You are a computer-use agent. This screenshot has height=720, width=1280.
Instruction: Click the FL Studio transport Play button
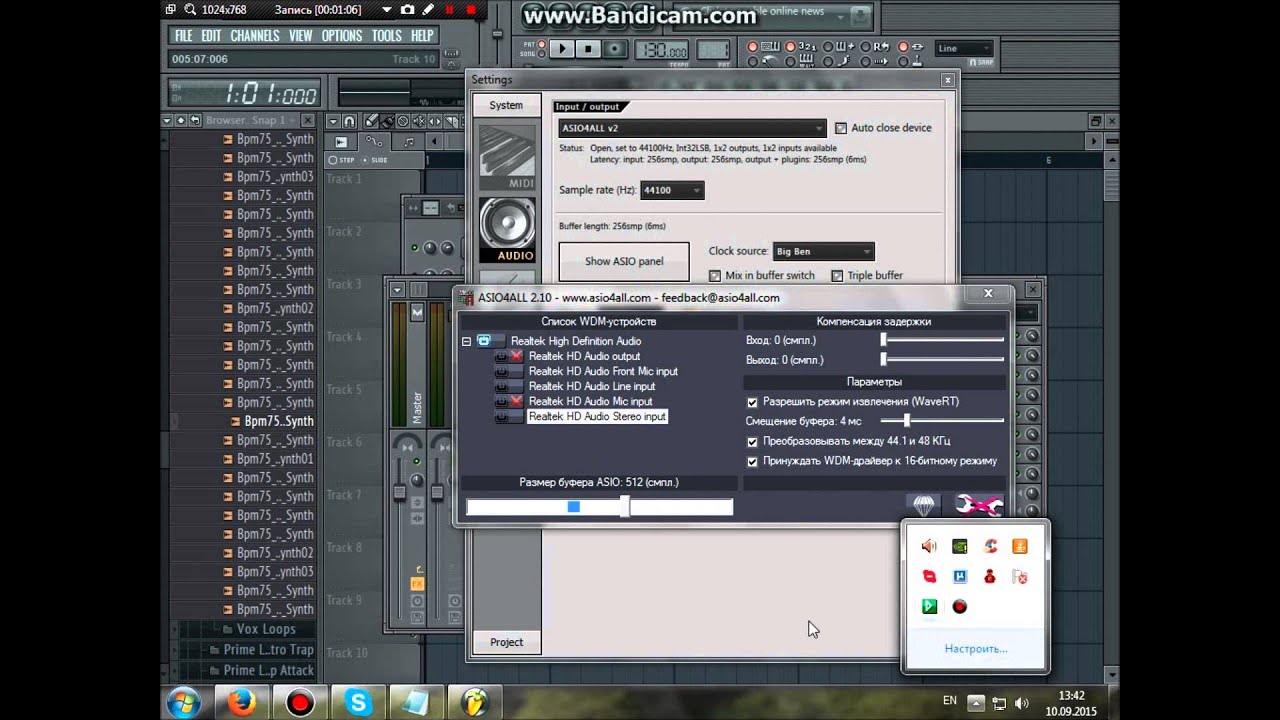pos(561,48)
